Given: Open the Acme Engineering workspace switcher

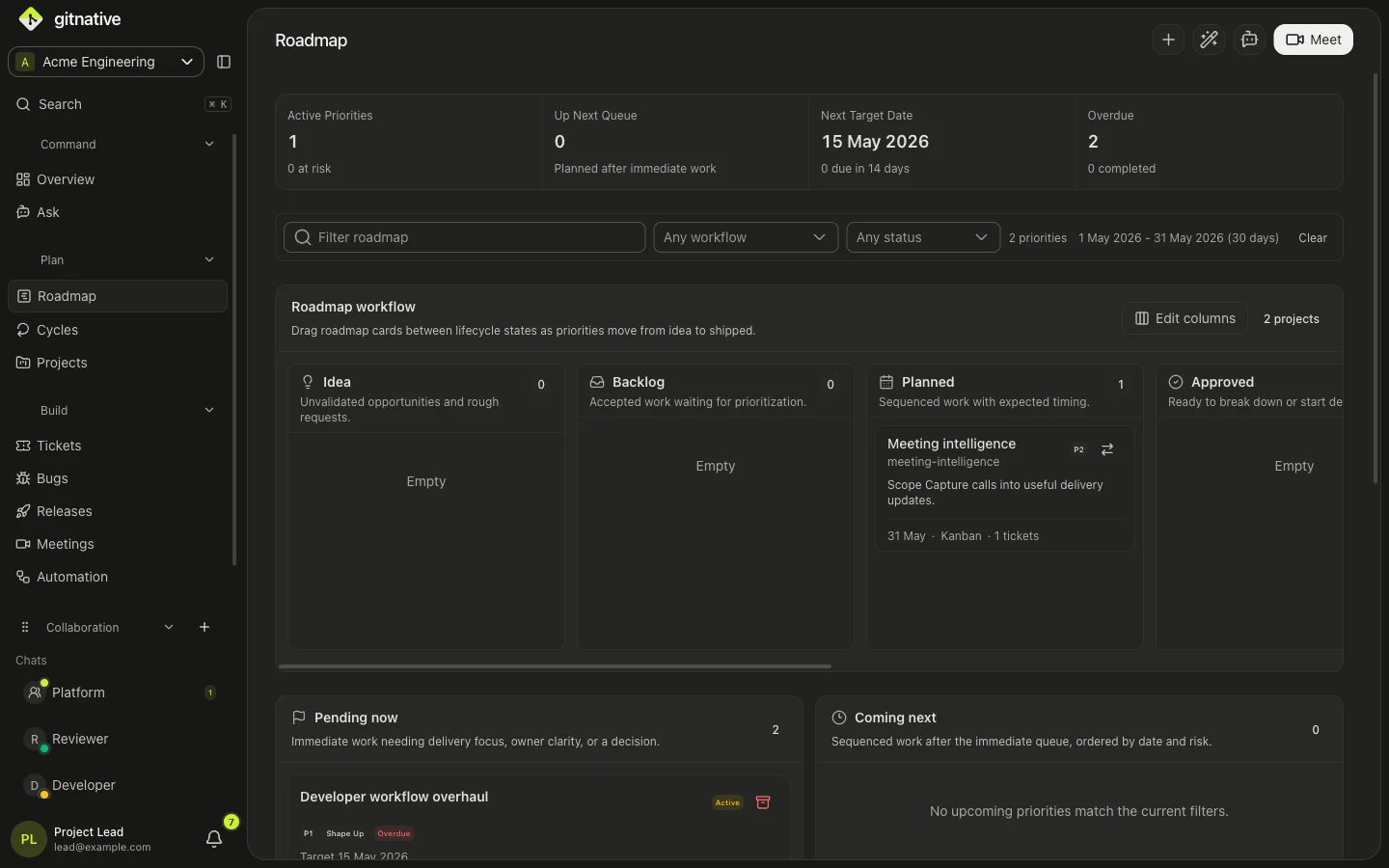Looking at the screenshot, I should (106, 62).
